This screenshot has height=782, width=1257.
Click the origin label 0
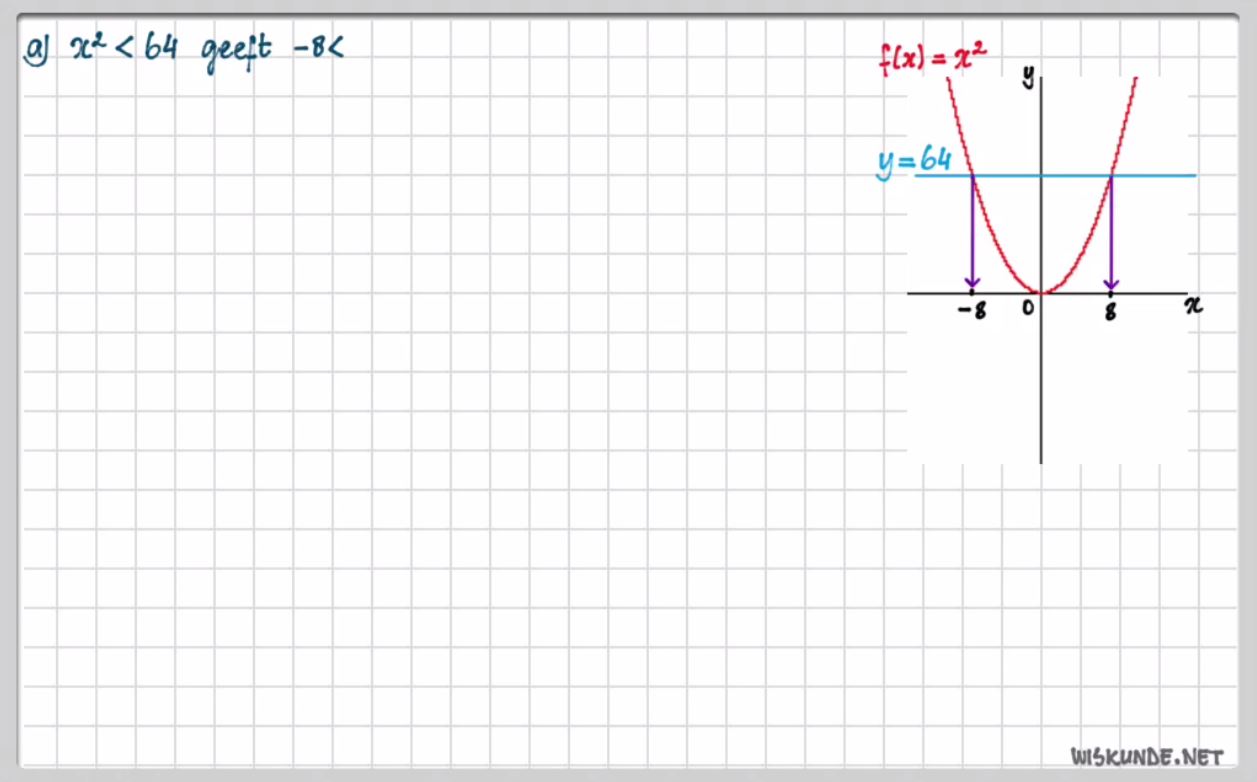[x=1027, y=309]
